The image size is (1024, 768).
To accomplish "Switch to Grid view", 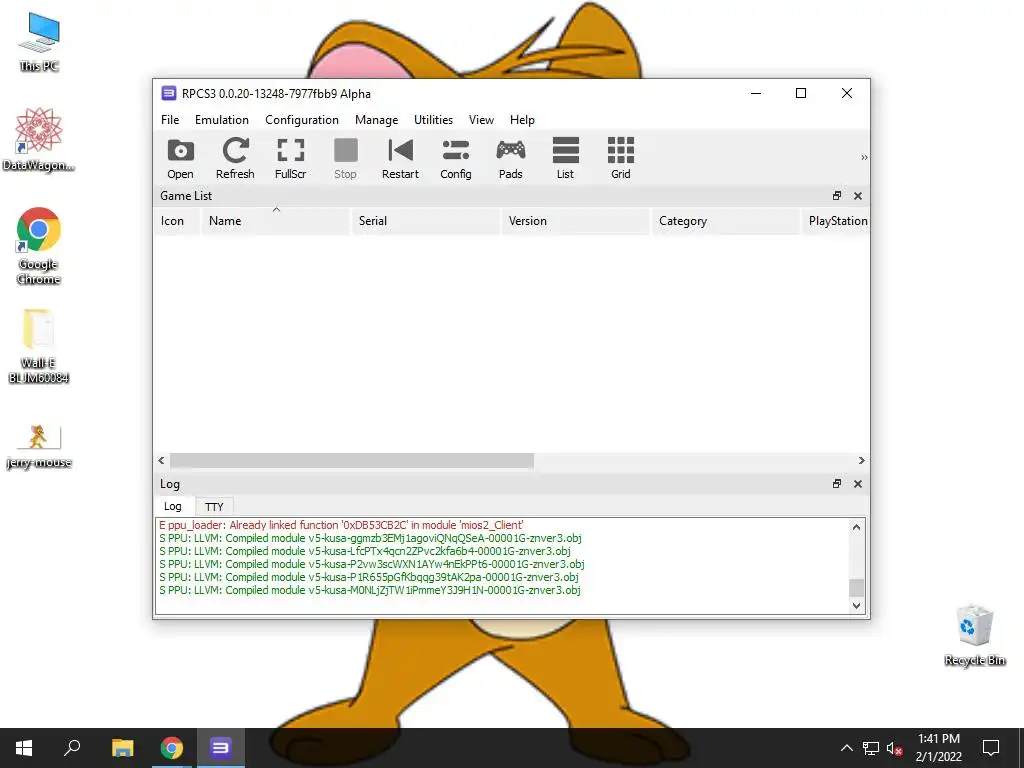I will (620, 159).
